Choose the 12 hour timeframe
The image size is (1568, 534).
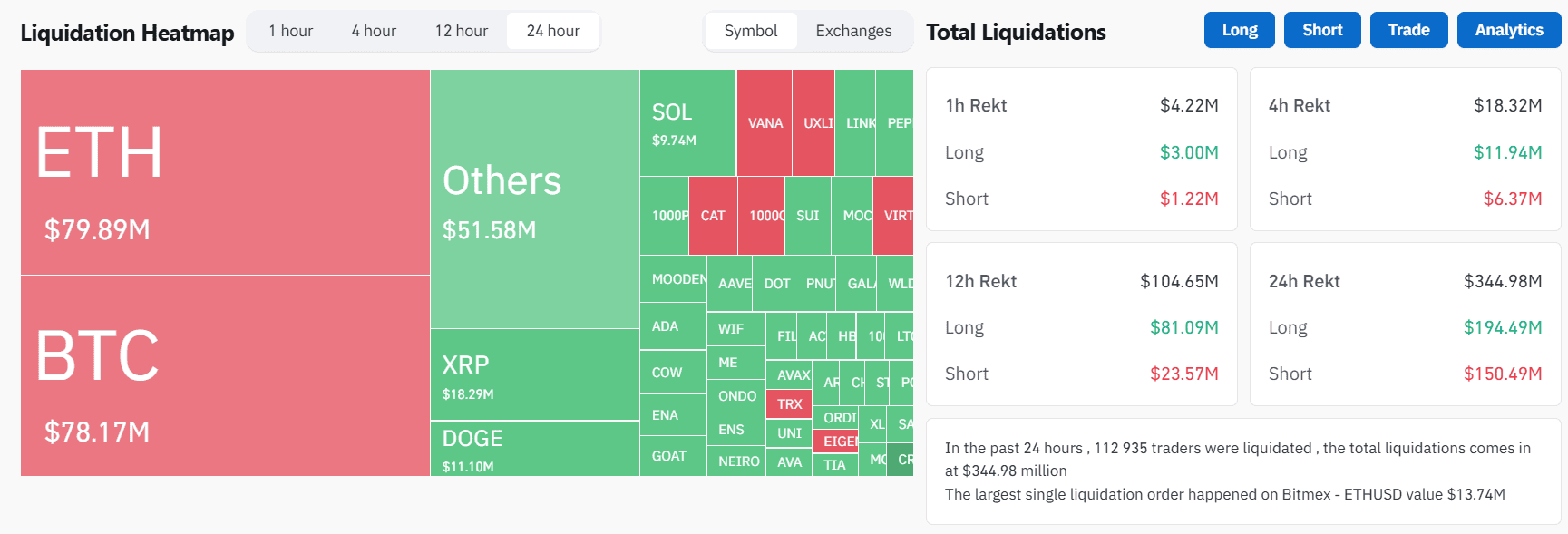pyautogui.click(x=461, y=32)
